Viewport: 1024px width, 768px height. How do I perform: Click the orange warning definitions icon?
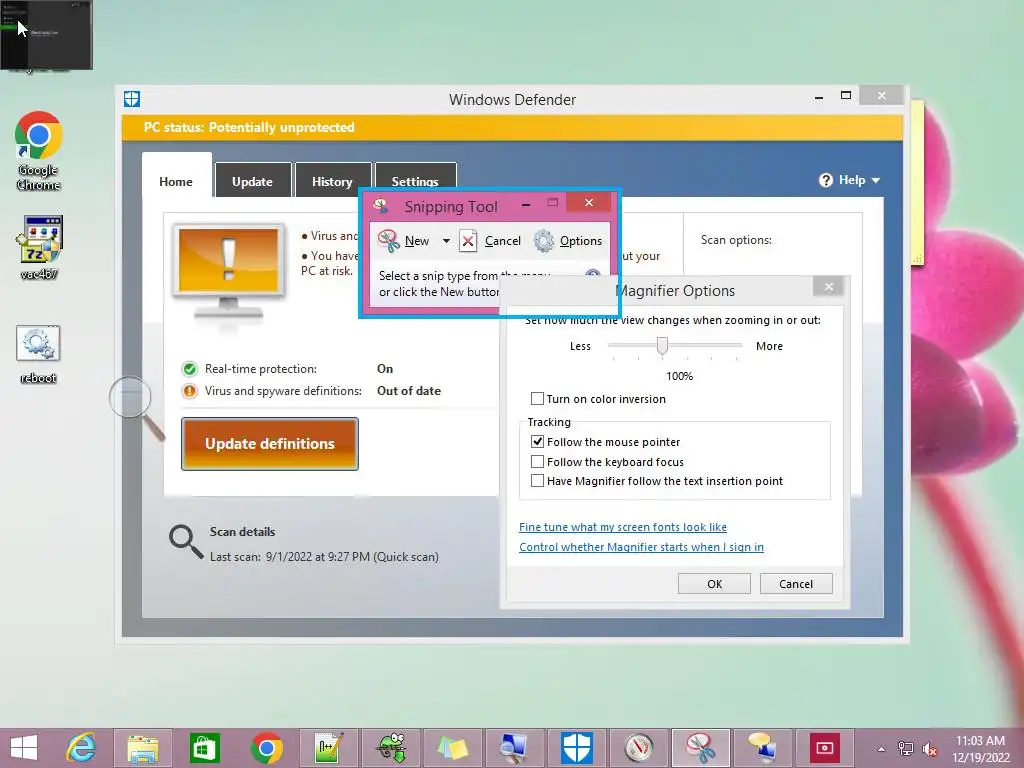pos(189,391)
